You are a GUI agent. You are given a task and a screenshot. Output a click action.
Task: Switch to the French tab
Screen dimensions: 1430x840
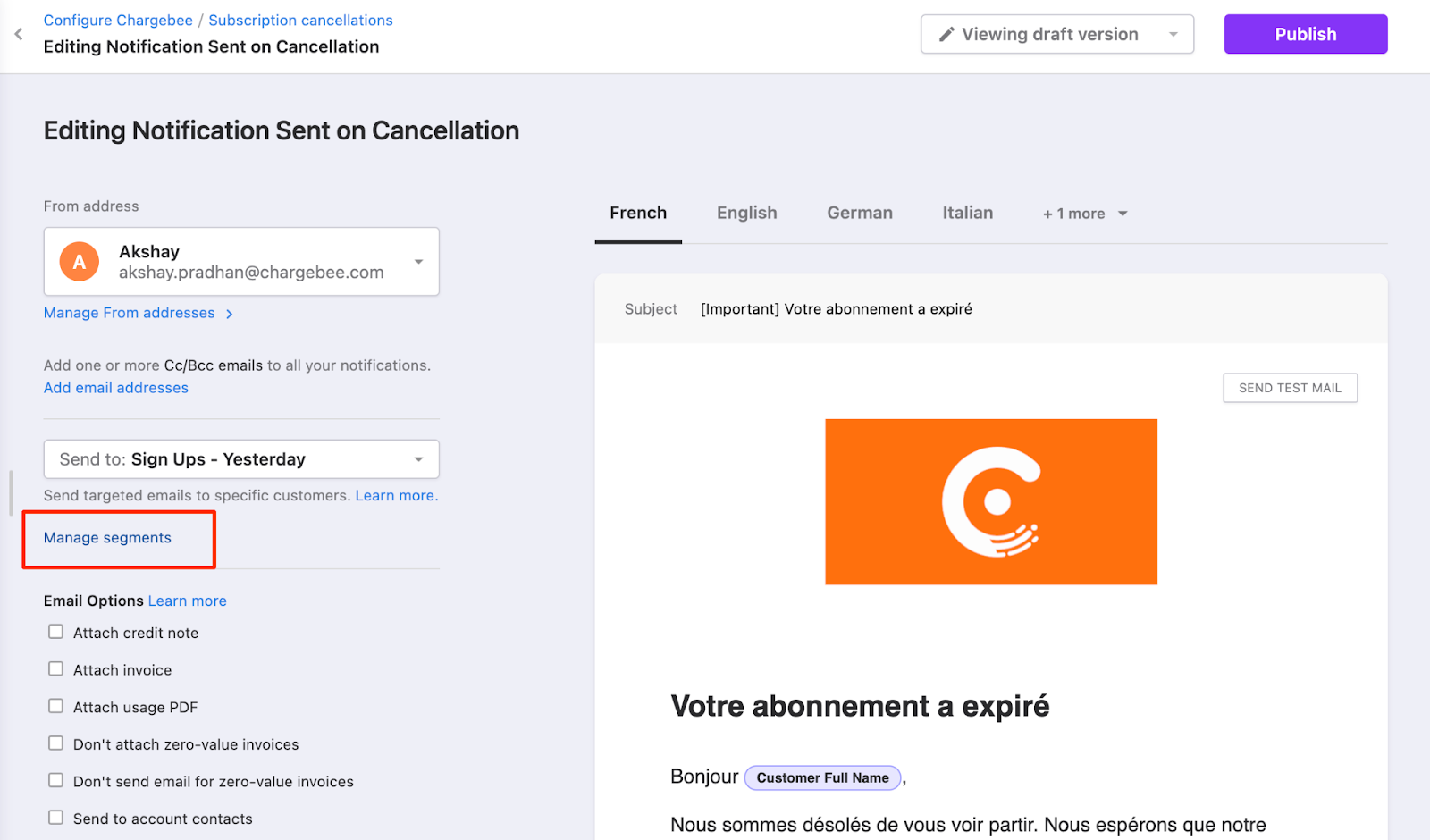[638, 213]
